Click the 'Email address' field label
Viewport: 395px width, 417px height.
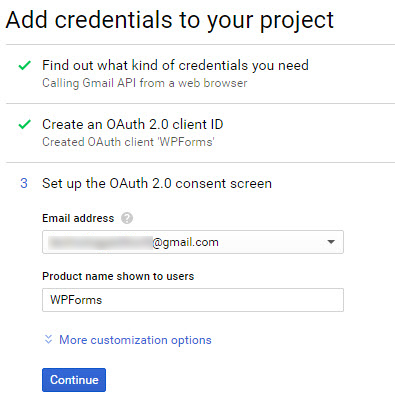(78, 218)
